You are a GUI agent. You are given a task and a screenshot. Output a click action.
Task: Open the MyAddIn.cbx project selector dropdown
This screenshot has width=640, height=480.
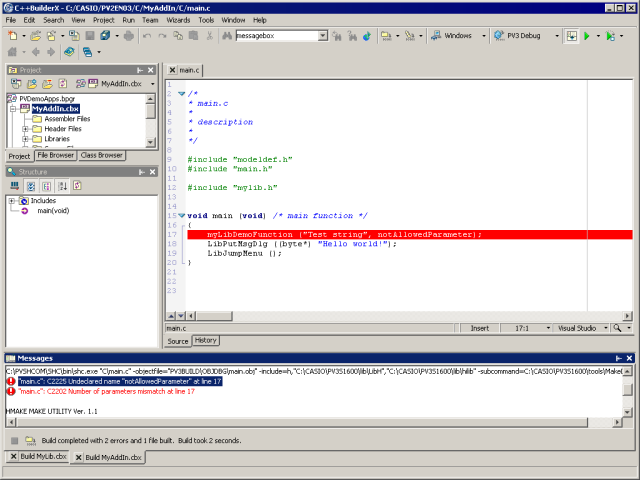click(x=153, y=84)
